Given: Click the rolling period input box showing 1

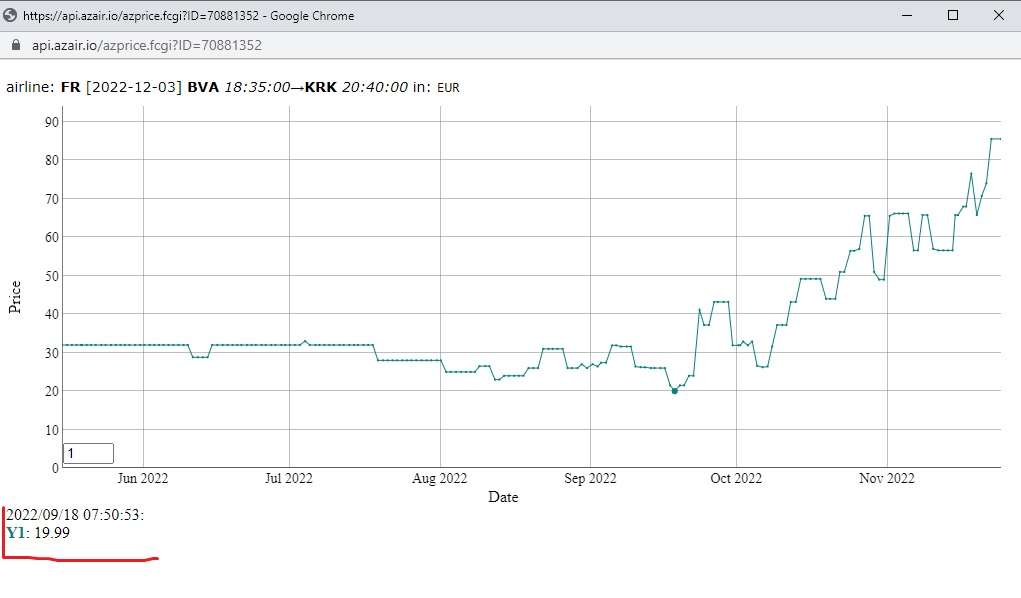Looking at the screenshot, I should [89, 453].
